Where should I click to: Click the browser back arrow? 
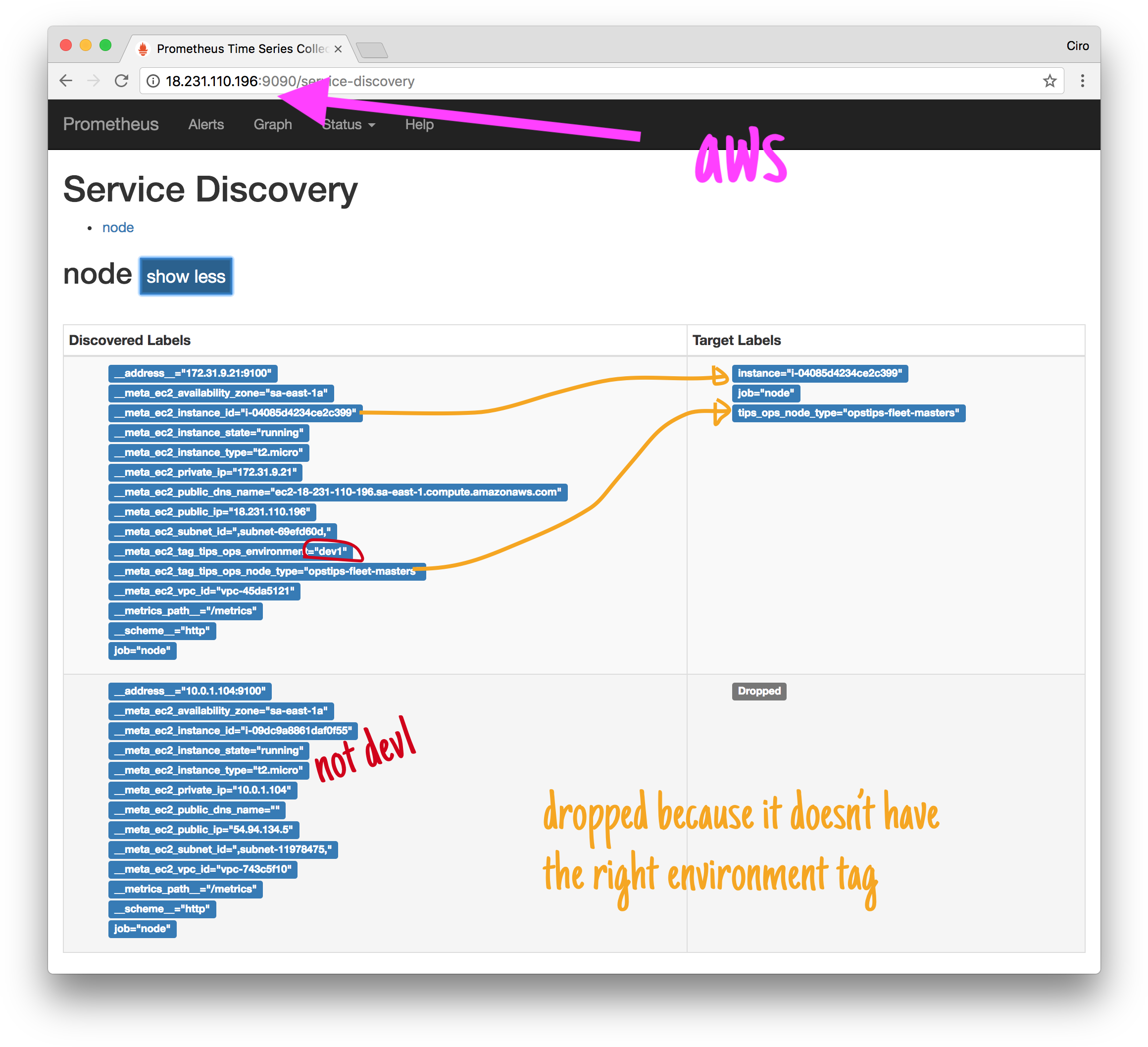click(x=66, y=81)
